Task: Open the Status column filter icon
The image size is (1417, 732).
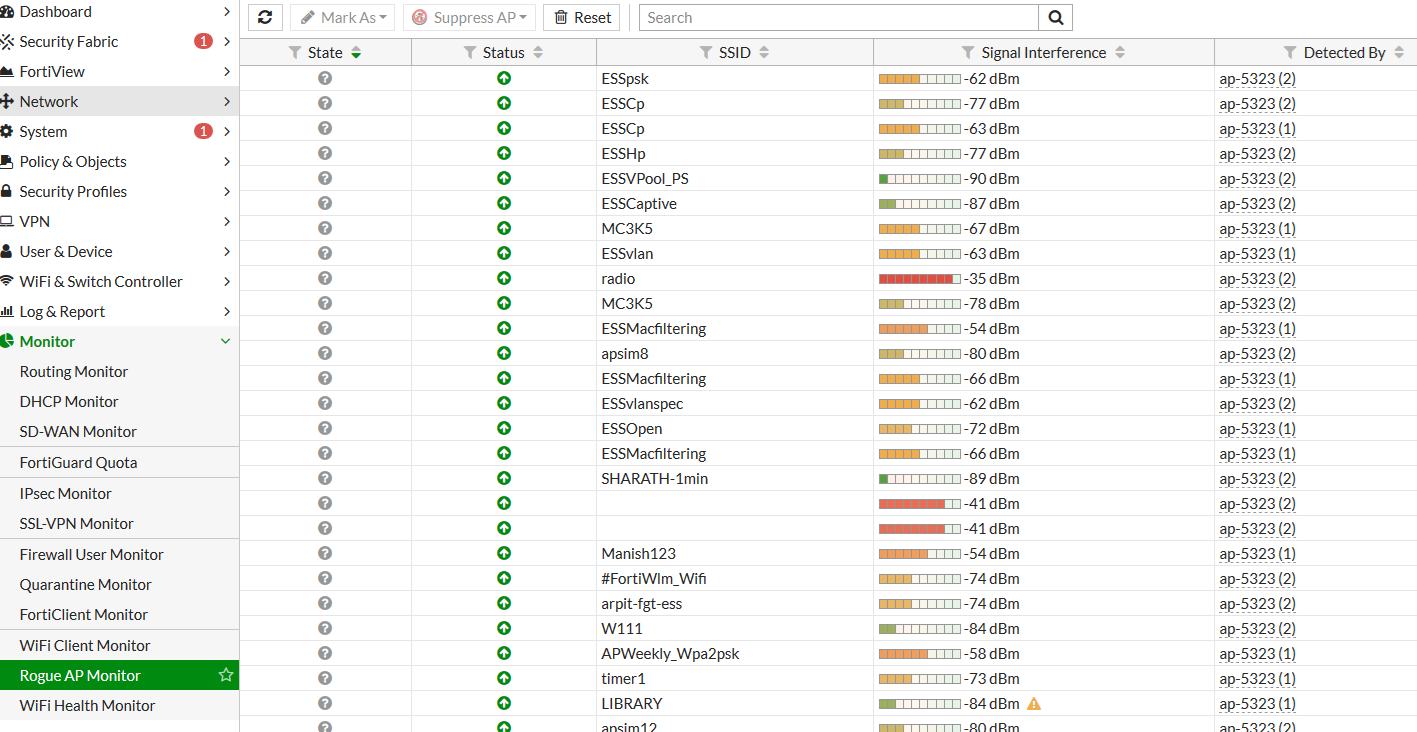Action: click(469, 52)
